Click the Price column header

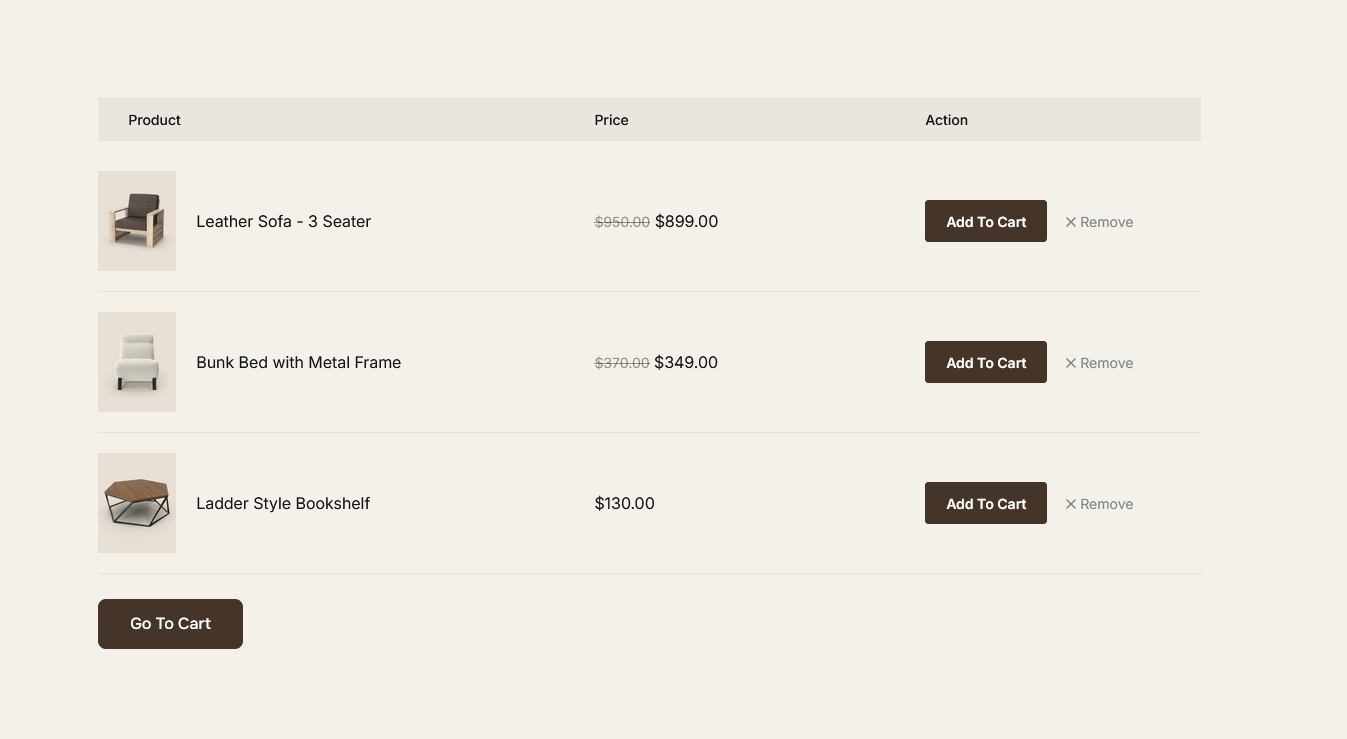click(611, 120)
